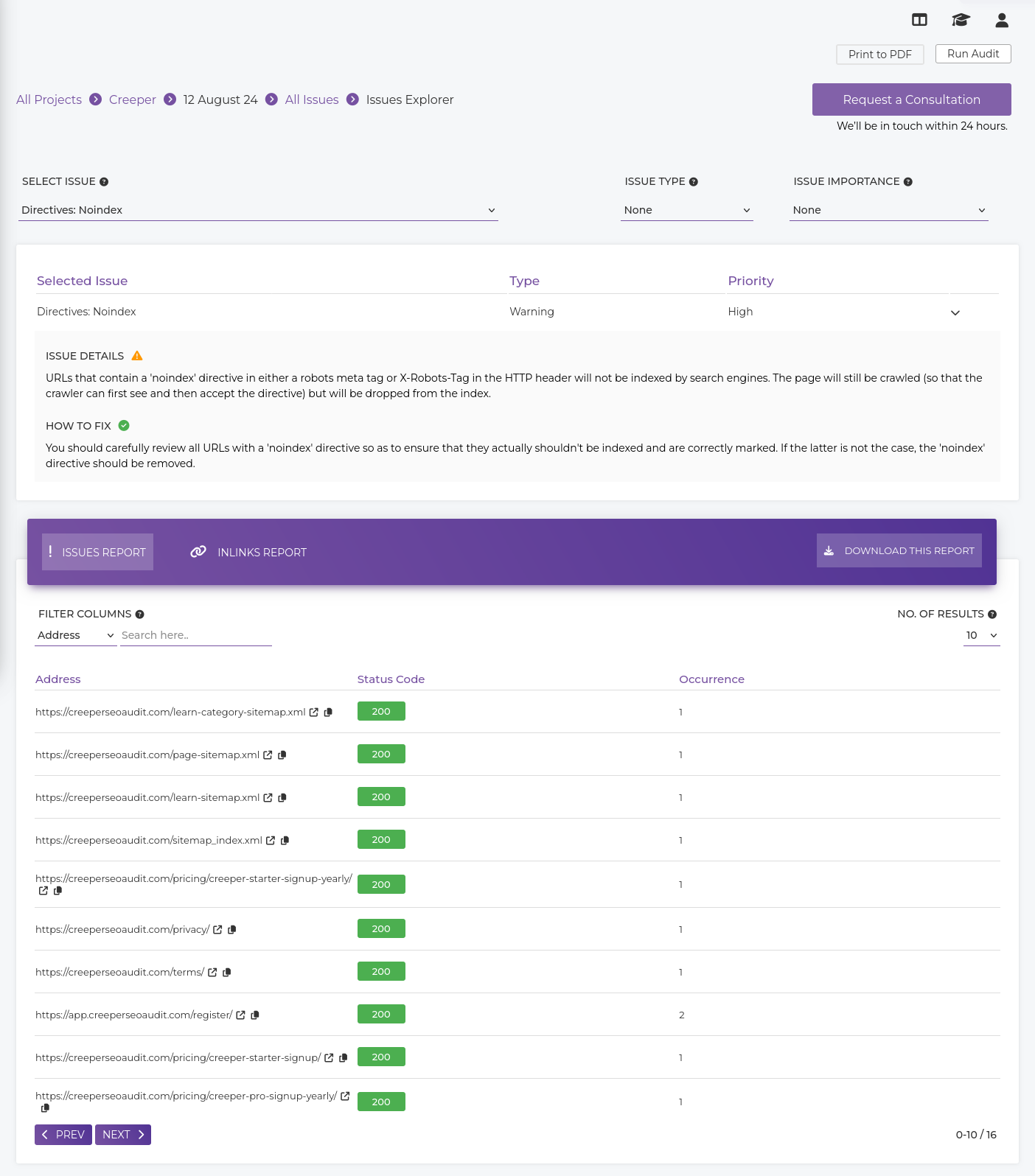This screenshot has width=1035, height=1176.
Task: Open the user account icon
Action: (x=1001, y=21)
